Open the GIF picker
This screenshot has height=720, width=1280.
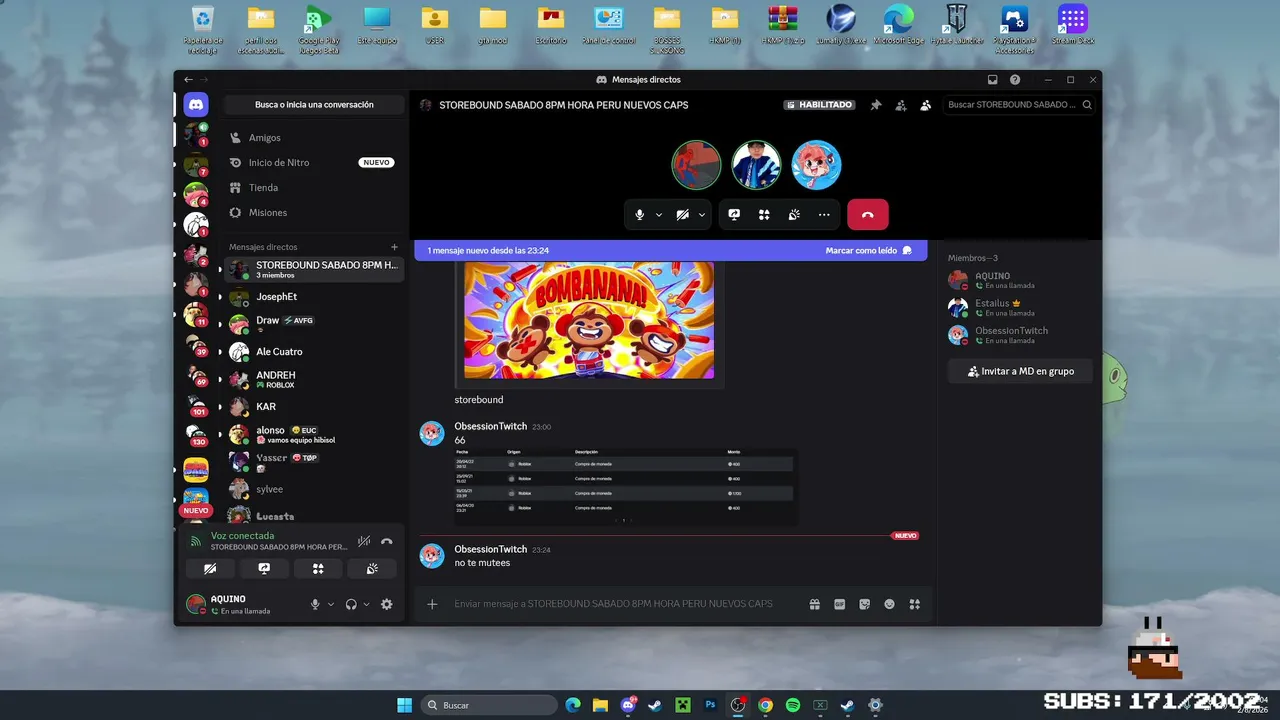tap(840, 604)
